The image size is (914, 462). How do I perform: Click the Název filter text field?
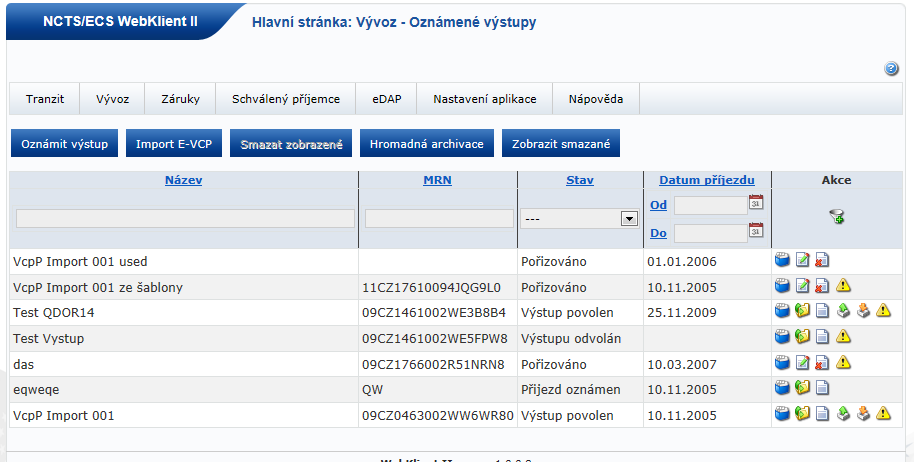[x=185, y=218]
